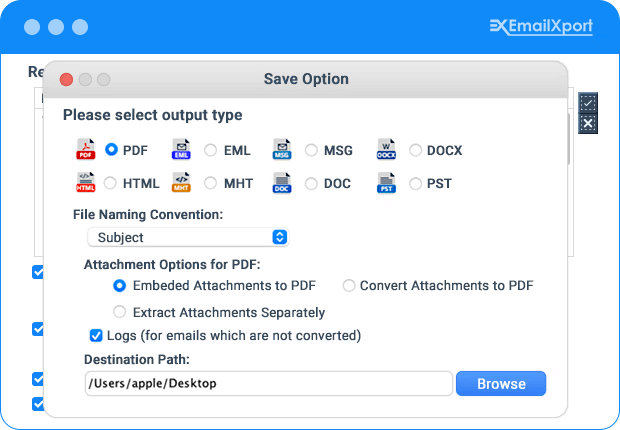The width and height of the screenshot is (620, 430).
Task: Open the Subject file naming dropdown
Action: 188,237
